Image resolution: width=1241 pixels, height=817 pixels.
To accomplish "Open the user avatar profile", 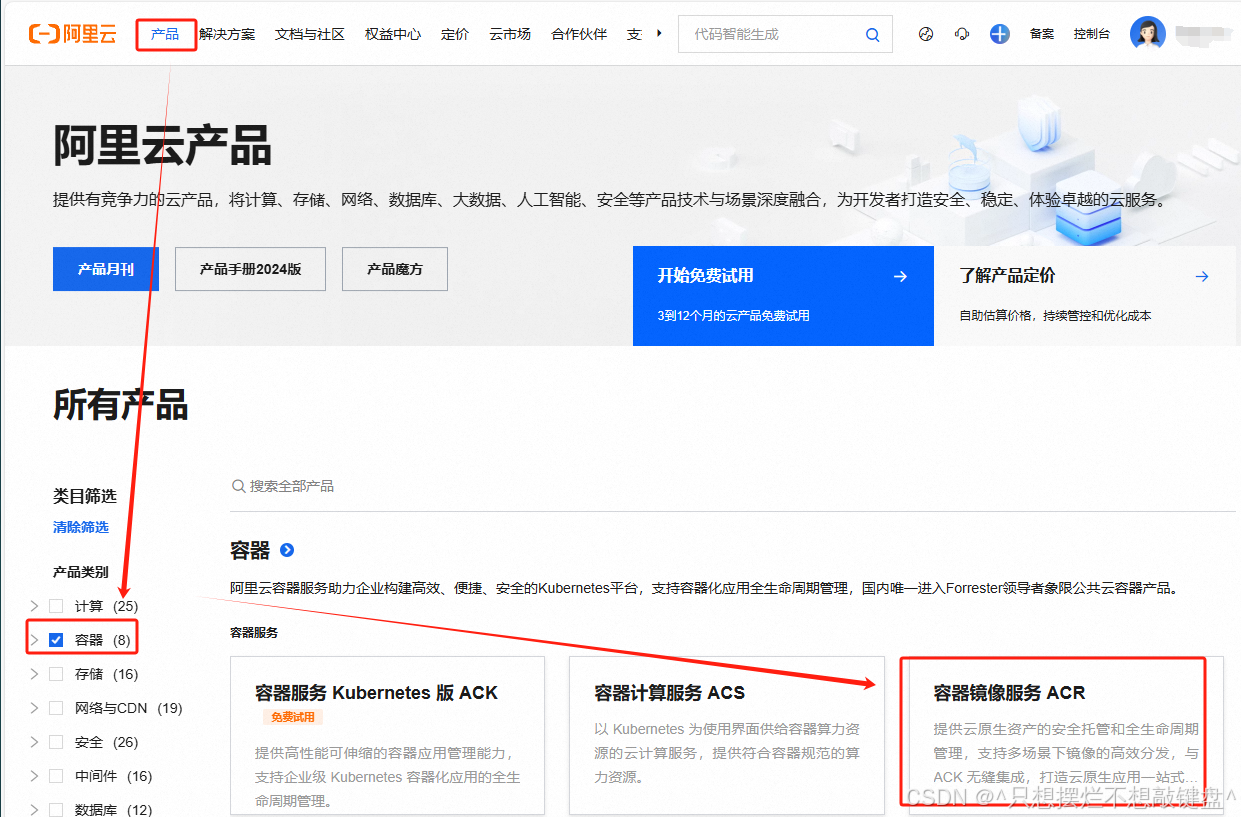I will coord(1147,33).
